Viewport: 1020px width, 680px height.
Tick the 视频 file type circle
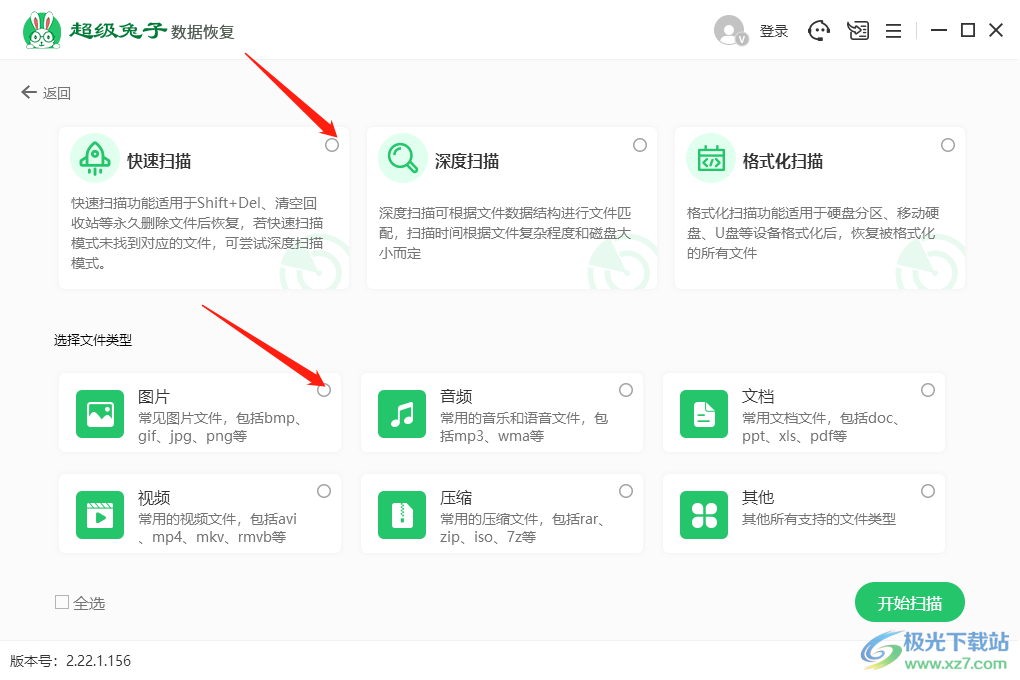[324, 491]
